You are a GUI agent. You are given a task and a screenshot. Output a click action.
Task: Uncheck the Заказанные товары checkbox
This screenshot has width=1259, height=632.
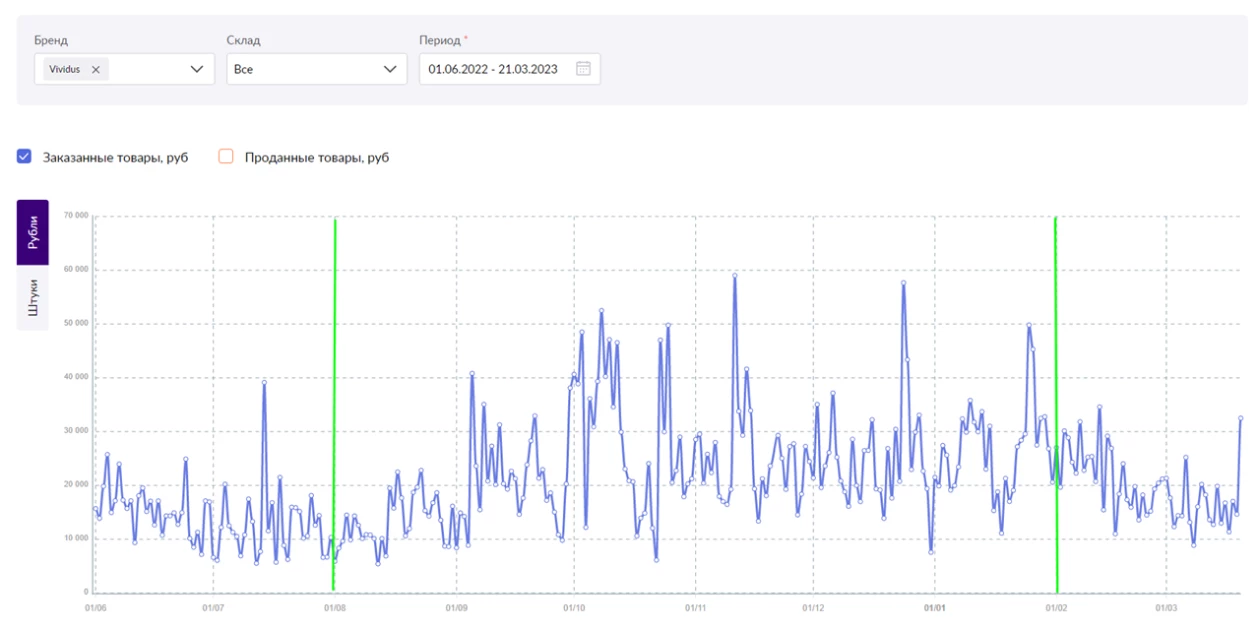pos(25,157)
